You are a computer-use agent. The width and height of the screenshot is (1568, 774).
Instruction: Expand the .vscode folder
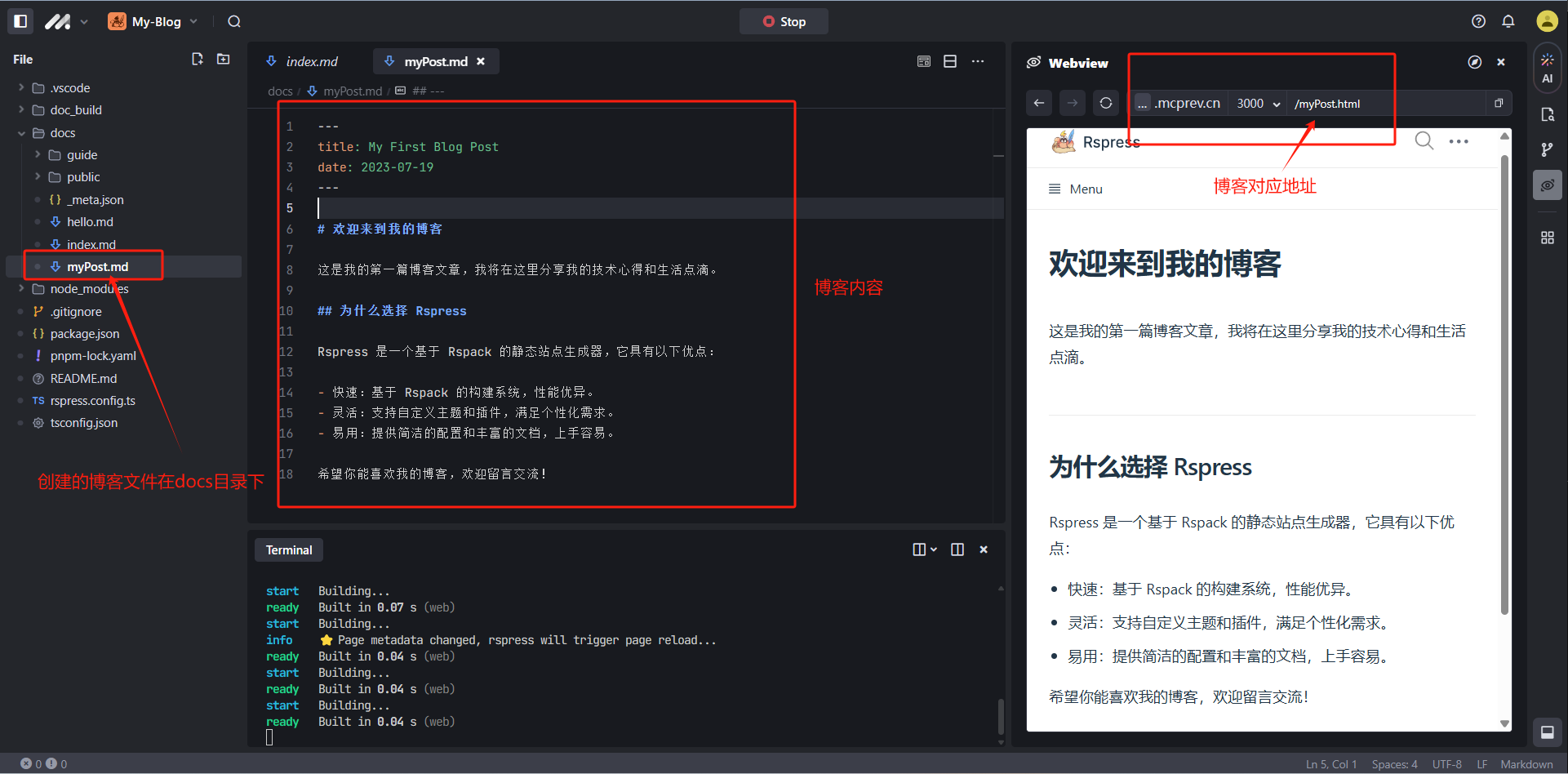(21, 87)
